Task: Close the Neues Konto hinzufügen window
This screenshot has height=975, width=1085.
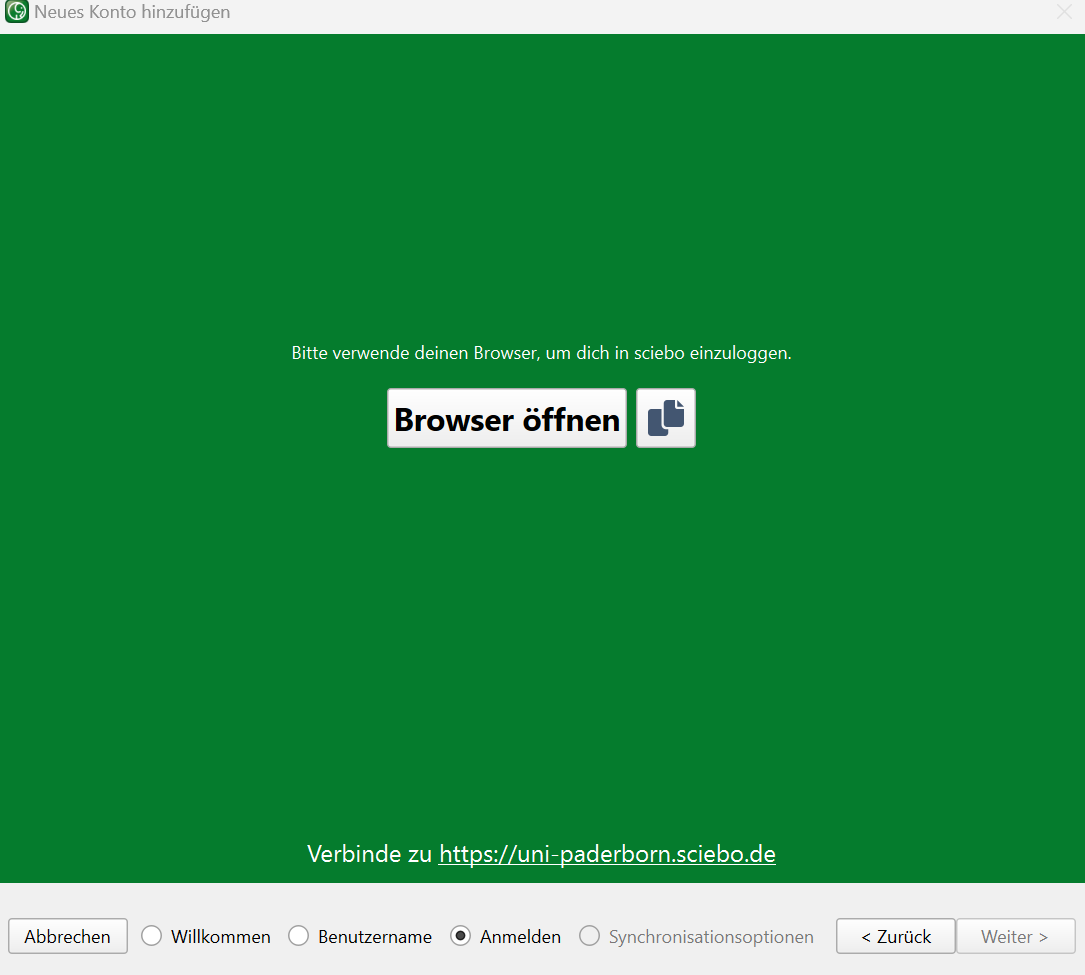Action: [1063, 13]
